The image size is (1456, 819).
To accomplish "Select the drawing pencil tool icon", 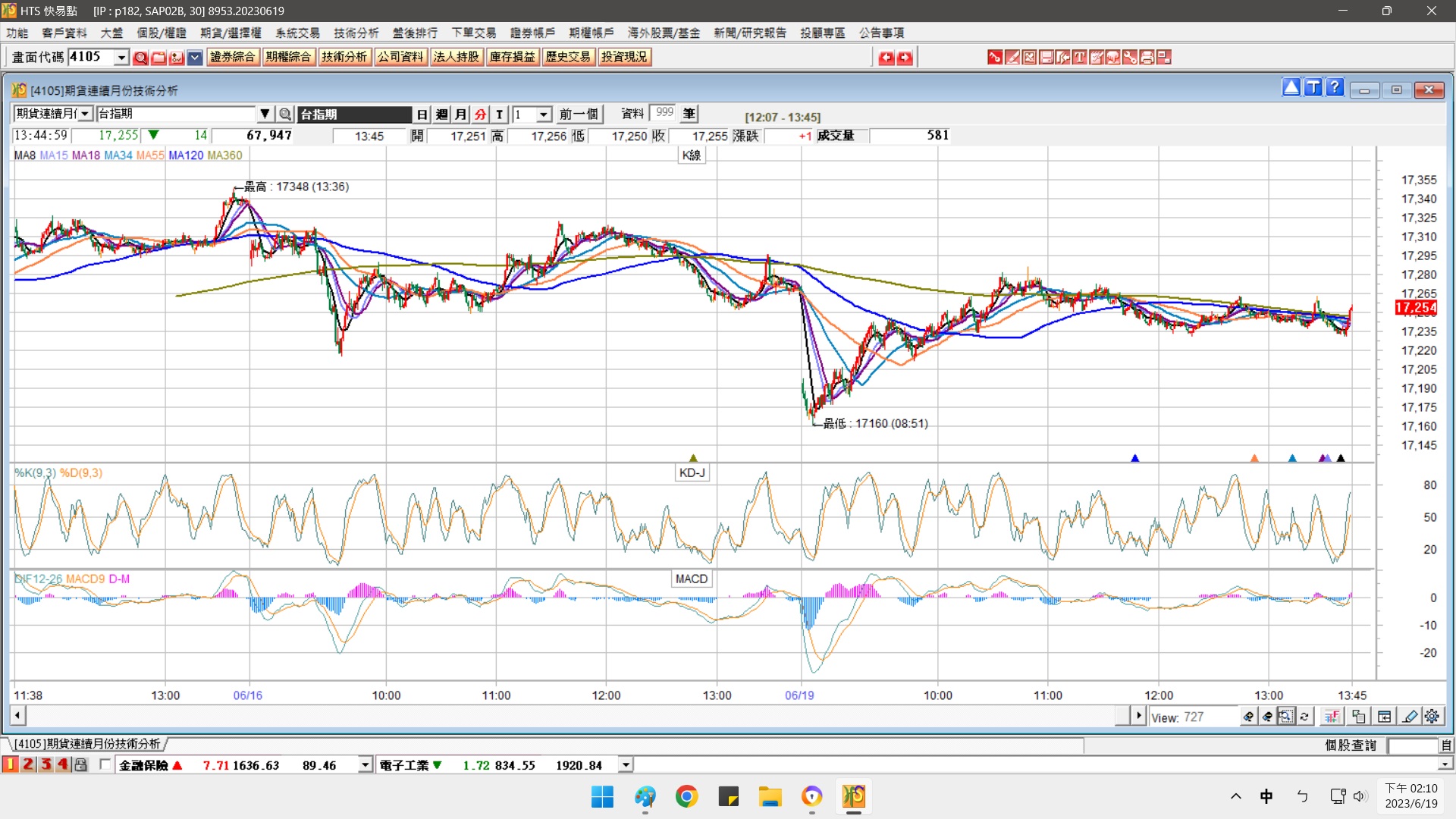I will (1410, 716).
